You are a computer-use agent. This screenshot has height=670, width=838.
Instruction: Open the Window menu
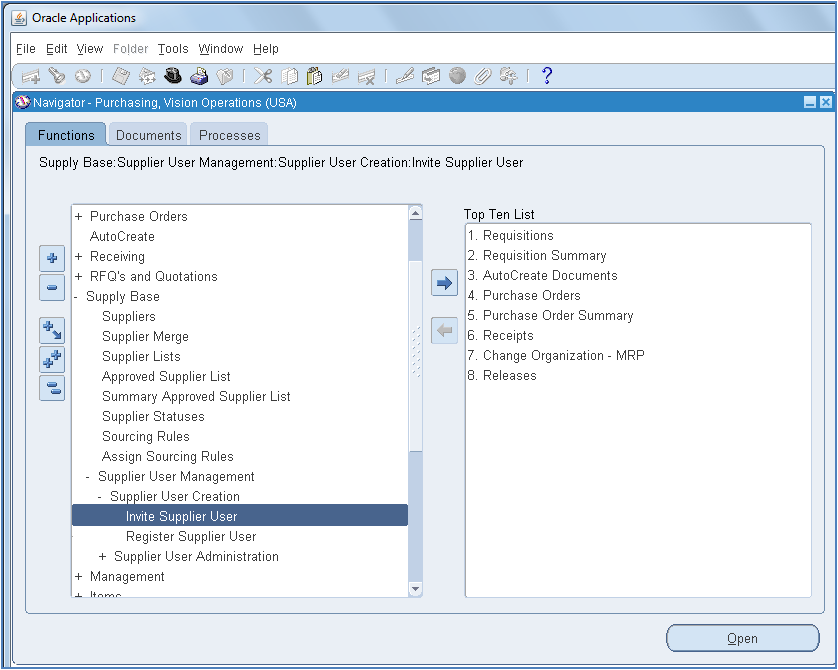pos(221,49)
